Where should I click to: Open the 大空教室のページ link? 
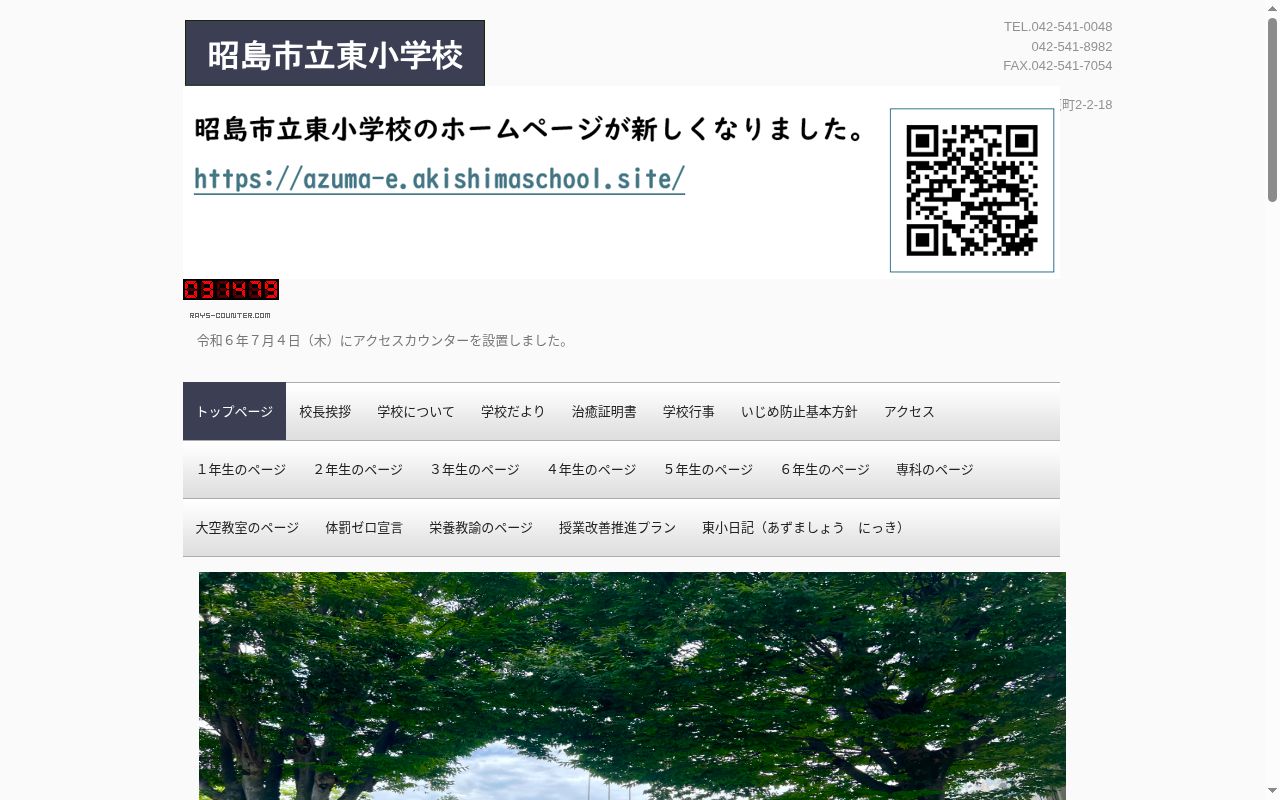pos(247,527)
